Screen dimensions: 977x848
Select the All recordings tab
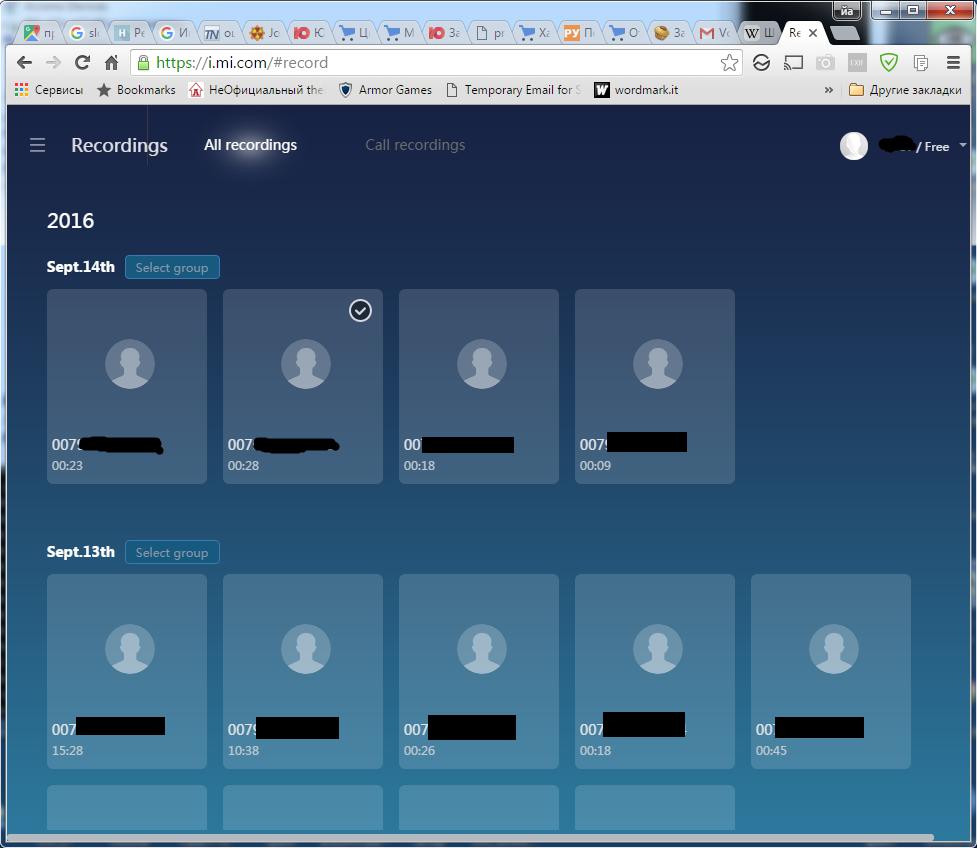click(250, 145)
